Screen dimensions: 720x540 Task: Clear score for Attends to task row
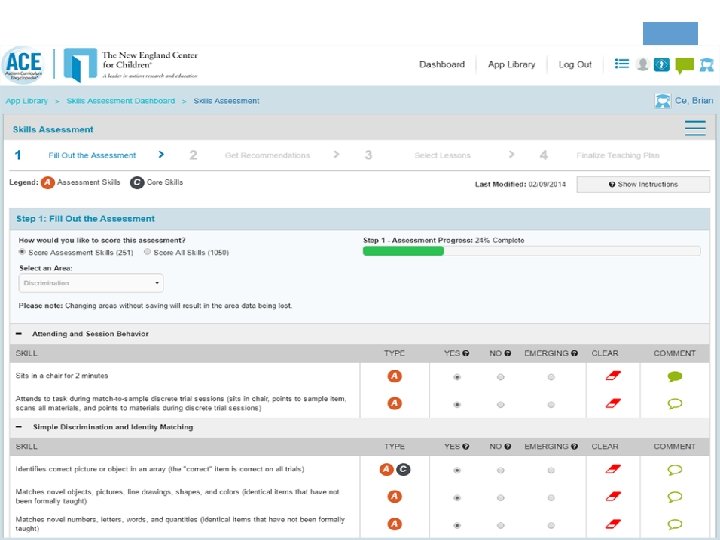point(613,404)
